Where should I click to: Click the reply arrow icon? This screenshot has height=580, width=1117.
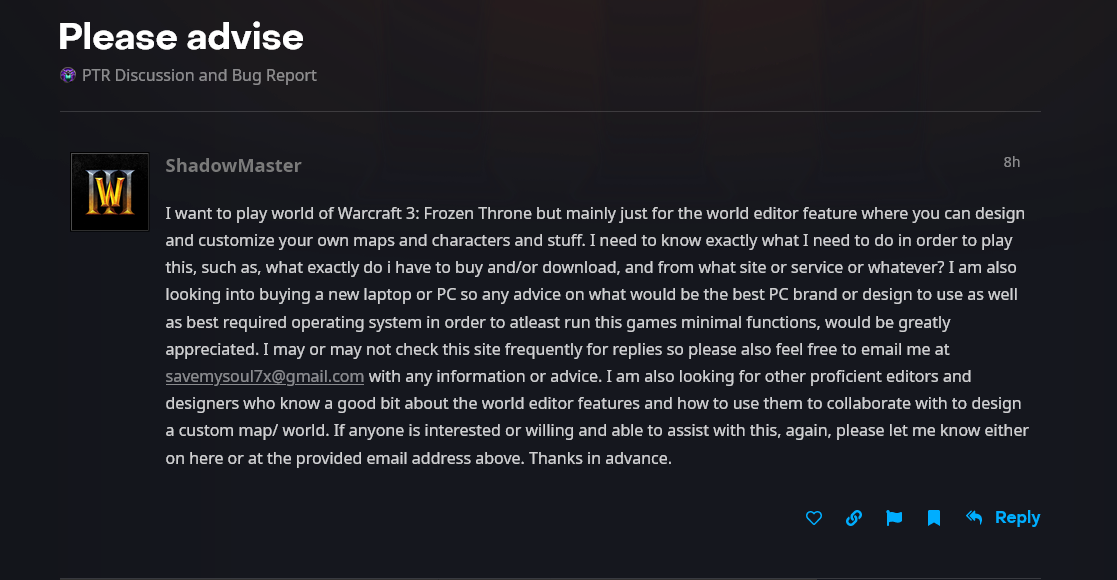(x=974, y=517)
